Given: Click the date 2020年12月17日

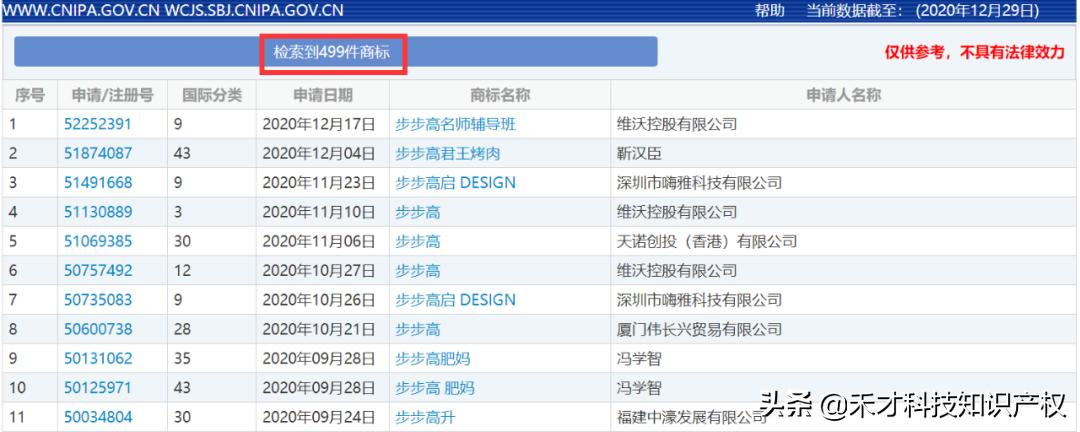Looking at the screenshot, I should click(319, 124).
